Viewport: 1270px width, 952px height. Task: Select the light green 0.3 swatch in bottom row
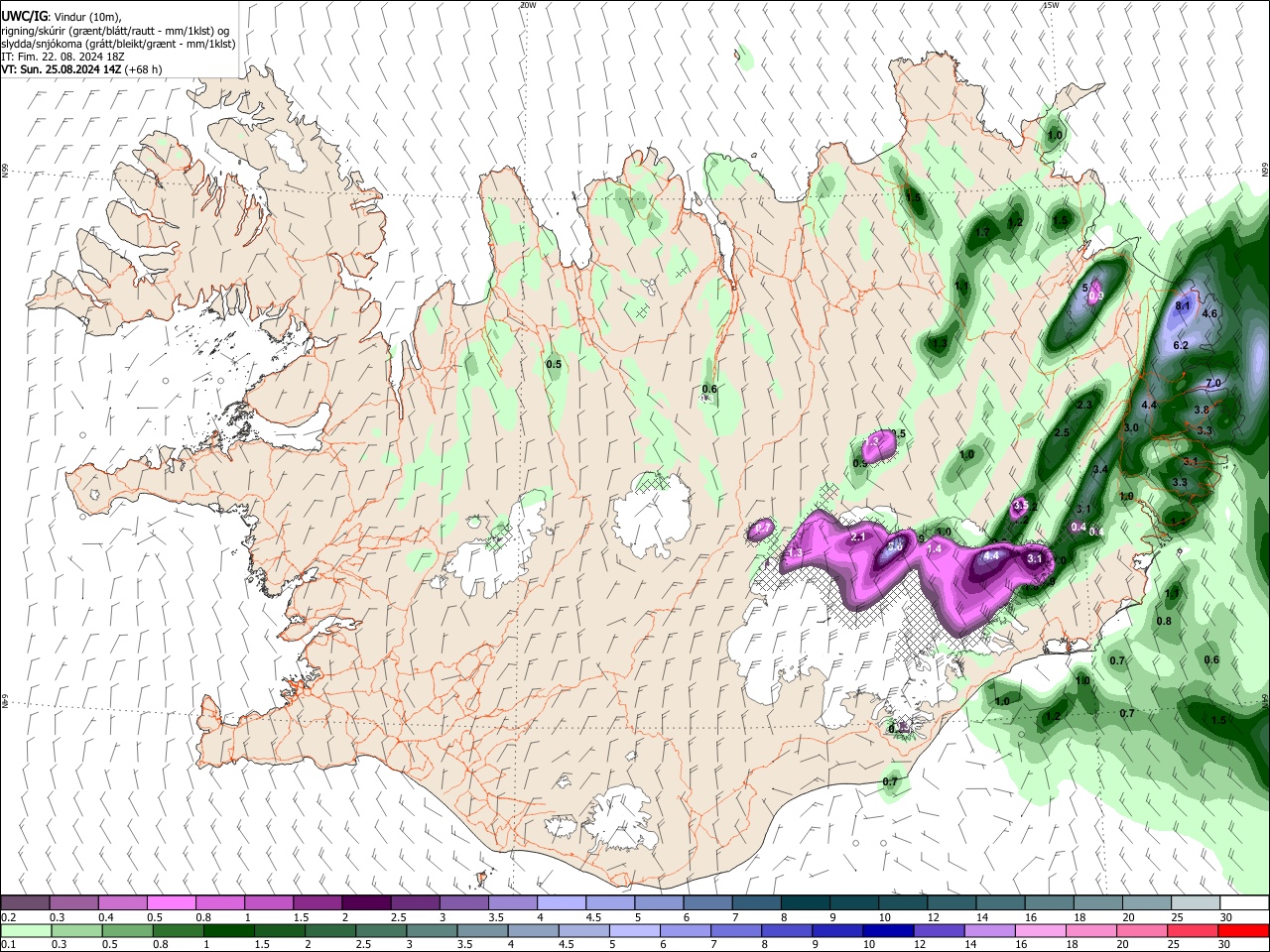click(x=76, y=930)
